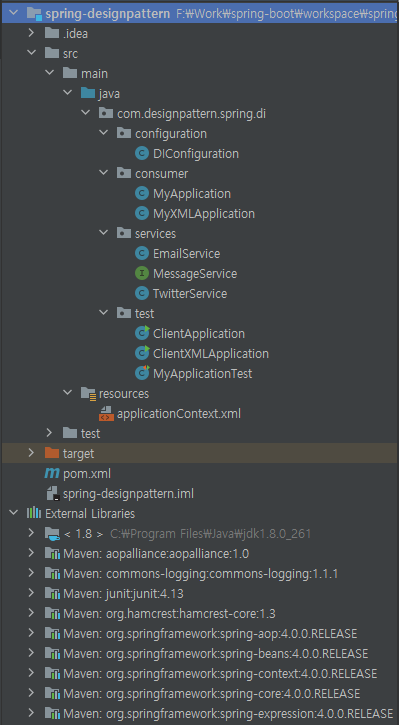Expand the .idea folder
Screen dimensions: 399x725
(31, 33)
